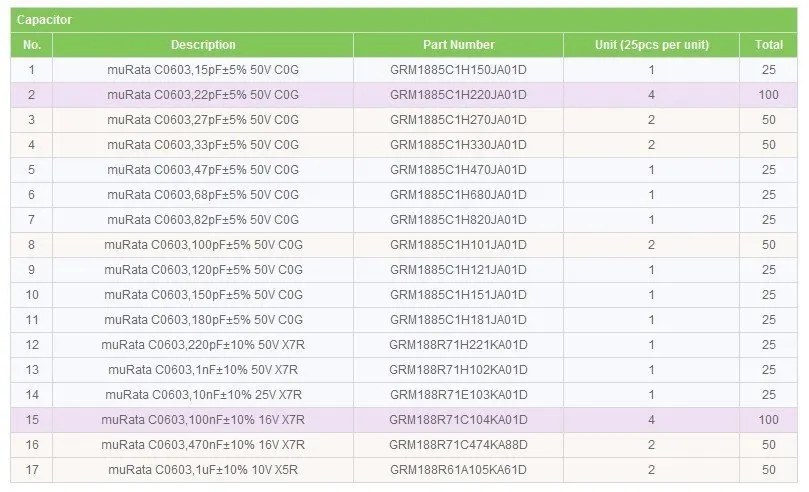Click part number GRM1885C1H680JA01D
The width and height of the screenshot is (809, 492).
[458, 195]
